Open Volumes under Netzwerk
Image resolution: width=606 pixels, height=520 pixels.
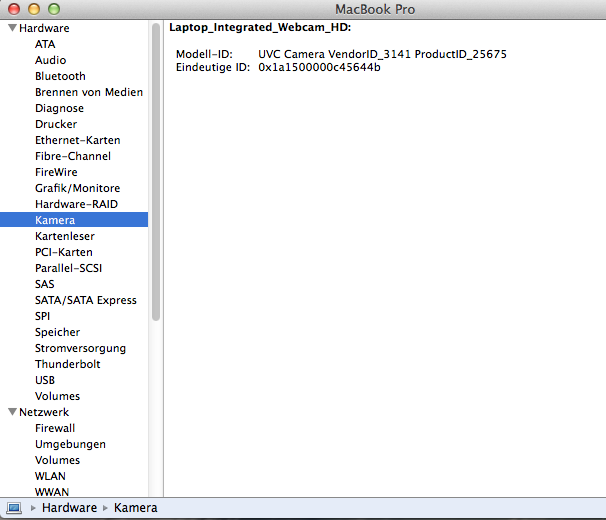tap(57, 460)
